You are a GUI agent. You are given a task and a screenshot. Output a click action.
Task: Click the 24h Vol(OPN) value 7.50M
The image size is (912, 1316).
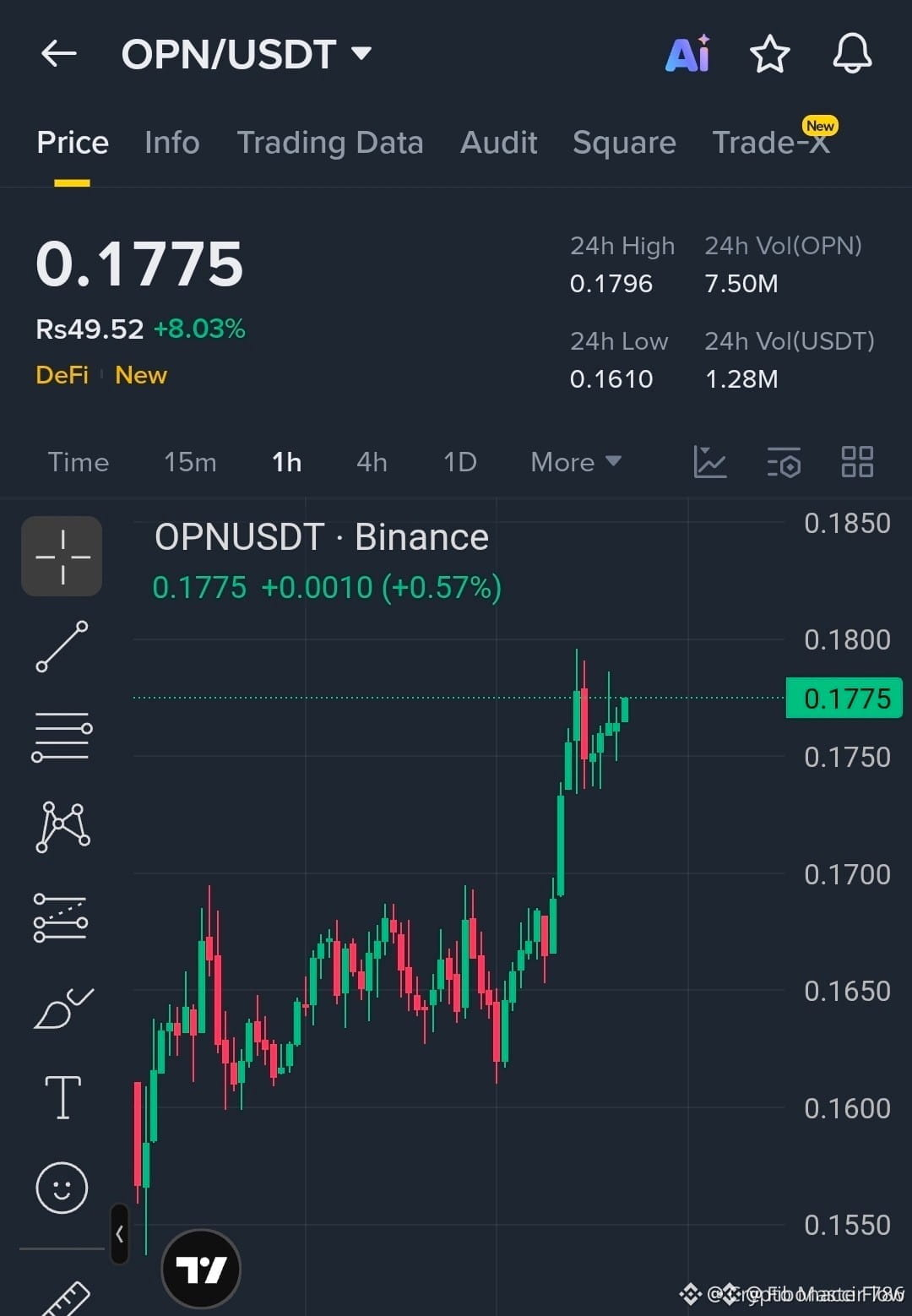coord(741,284)
